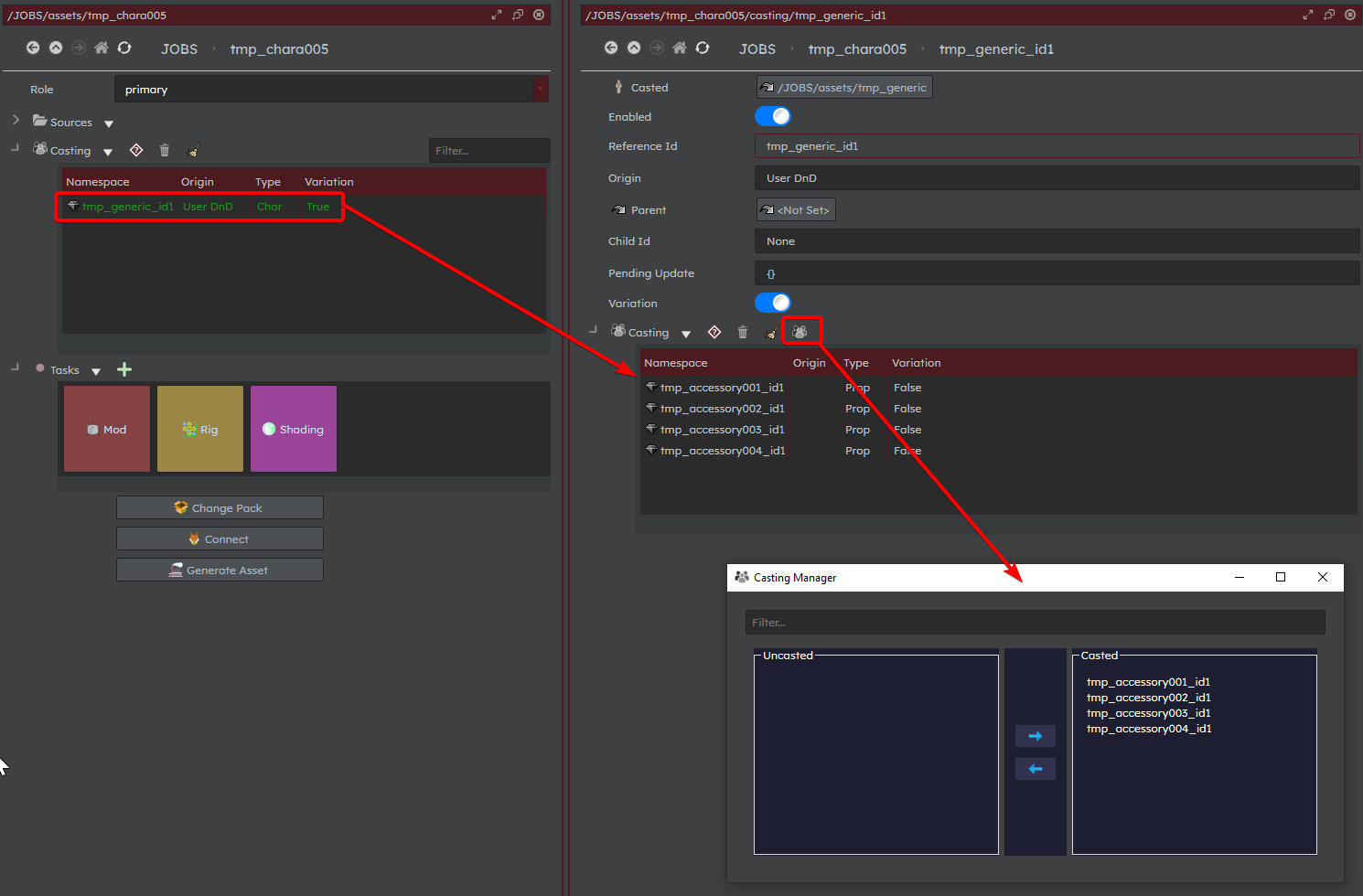1363x896 pixels.
Task: Select tmp_accessory001_id1 row in Casting table
Action: coord(997,388)
